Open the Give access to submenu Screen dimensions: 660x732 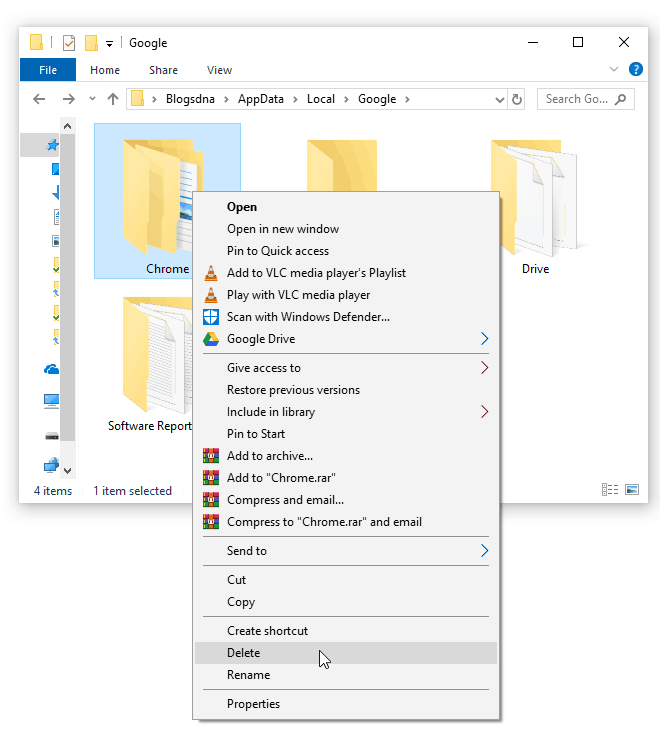click(x=346, y=368)
